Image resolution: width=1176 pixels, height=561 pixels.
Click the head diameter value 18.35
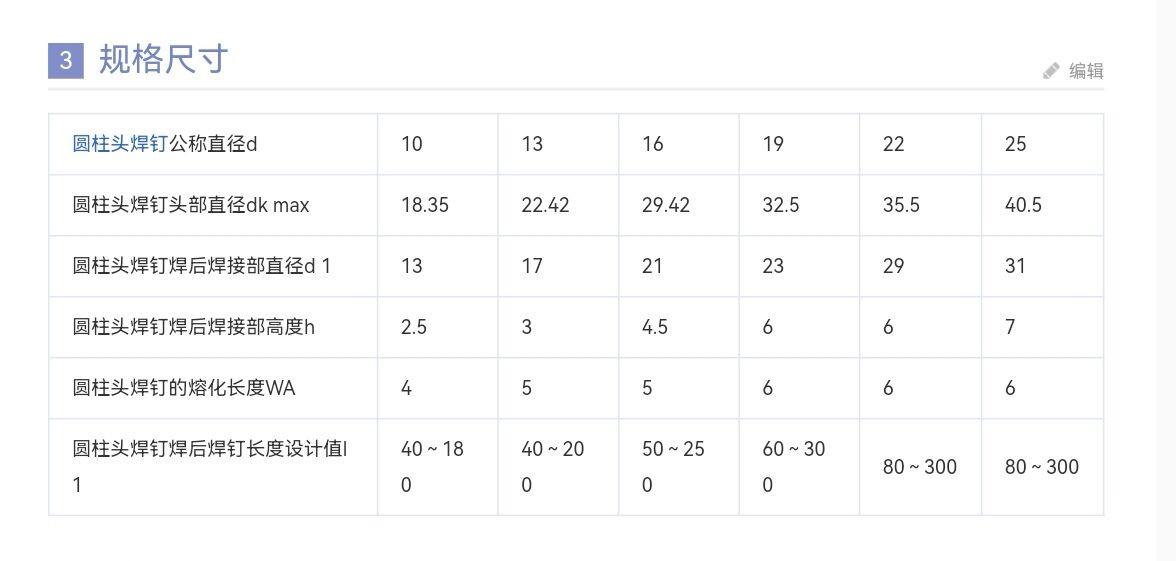(x=425, y=205)
